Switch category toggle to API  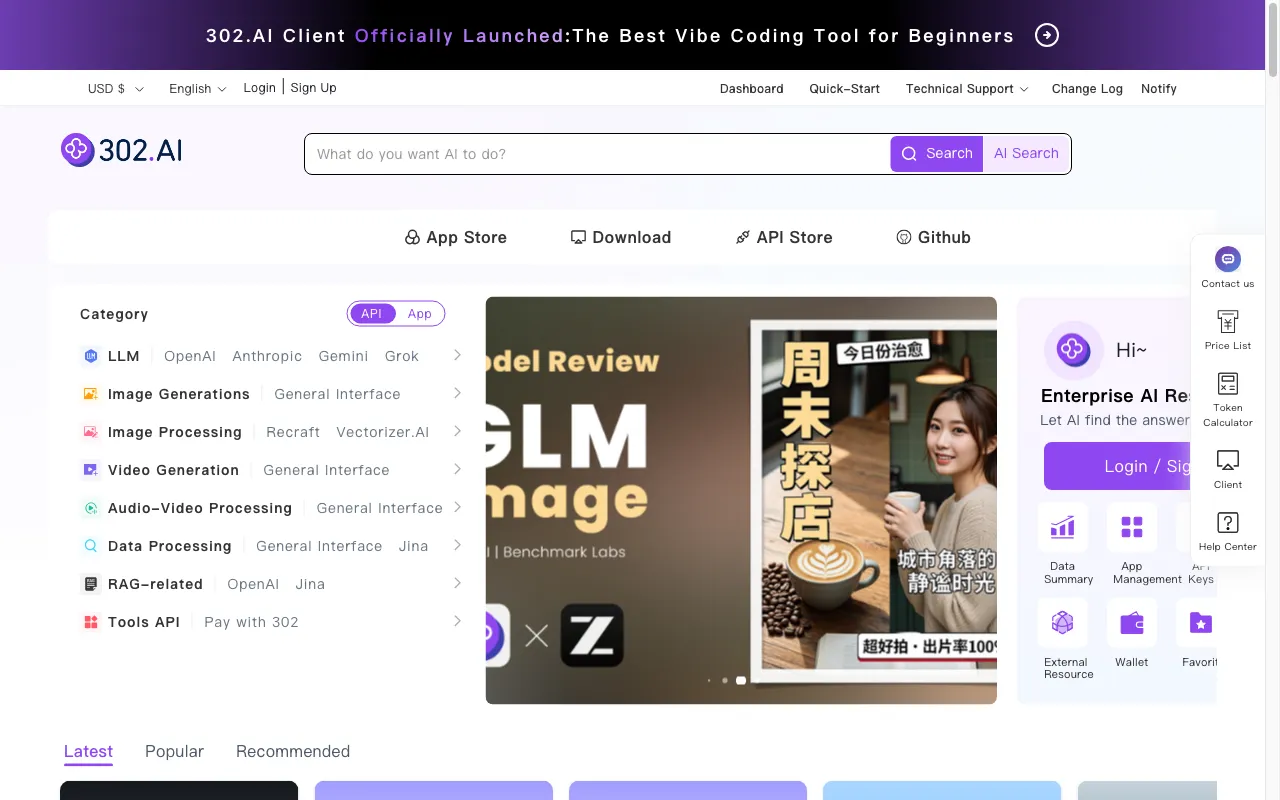pyautogui.click(x=372, y=314)
